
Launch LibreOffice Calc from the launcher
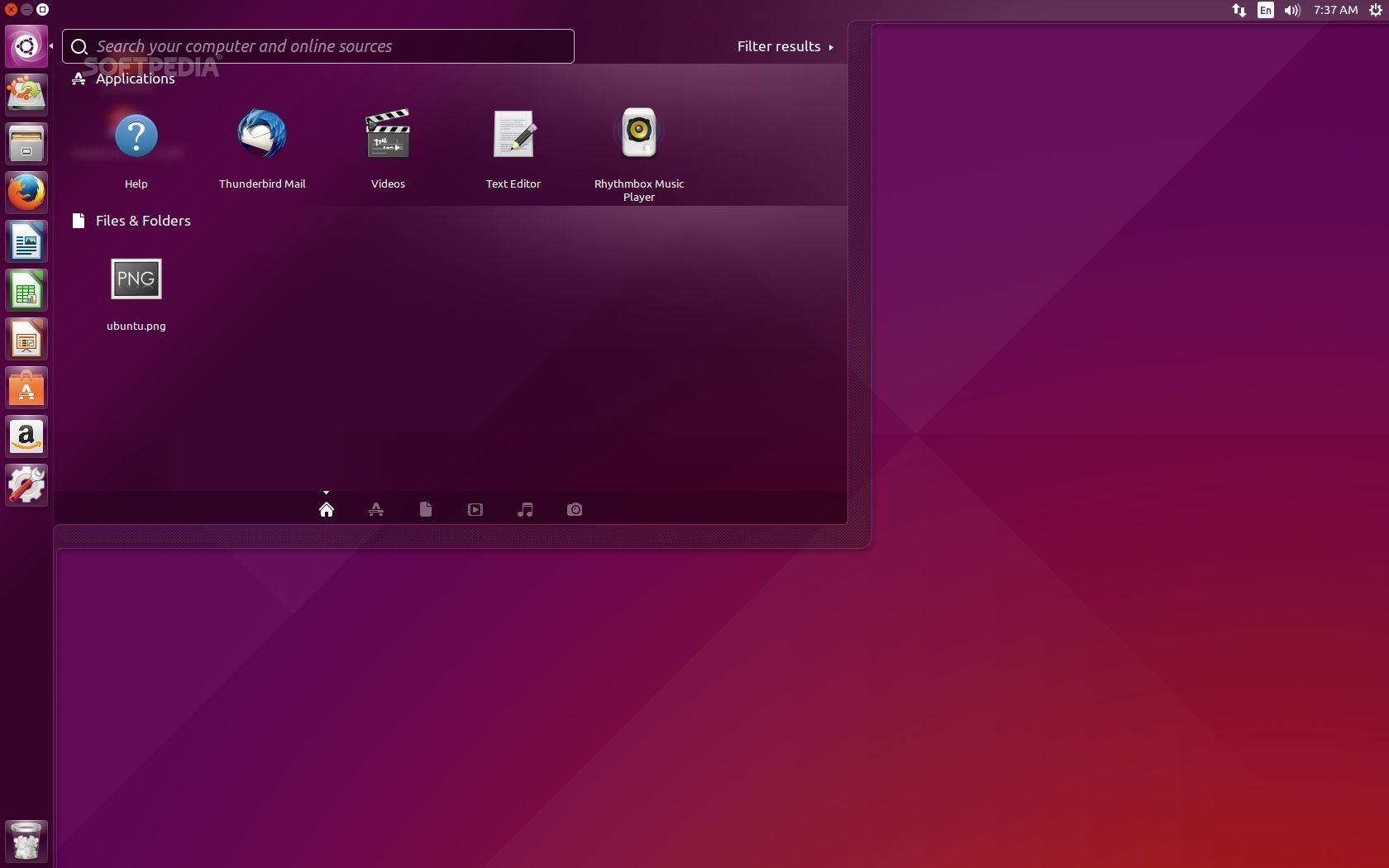26,290
